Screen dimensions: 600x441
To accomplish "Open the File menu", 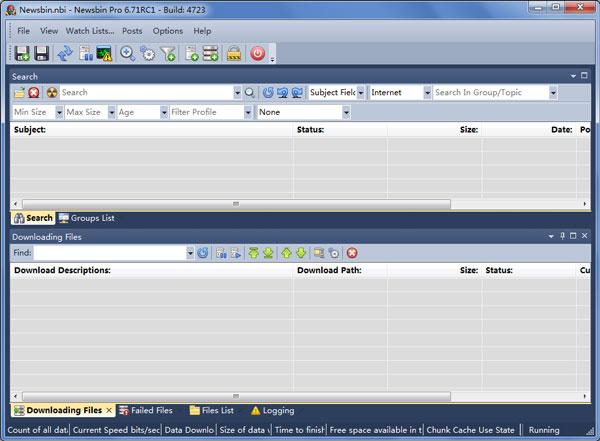I will point(23,31).
